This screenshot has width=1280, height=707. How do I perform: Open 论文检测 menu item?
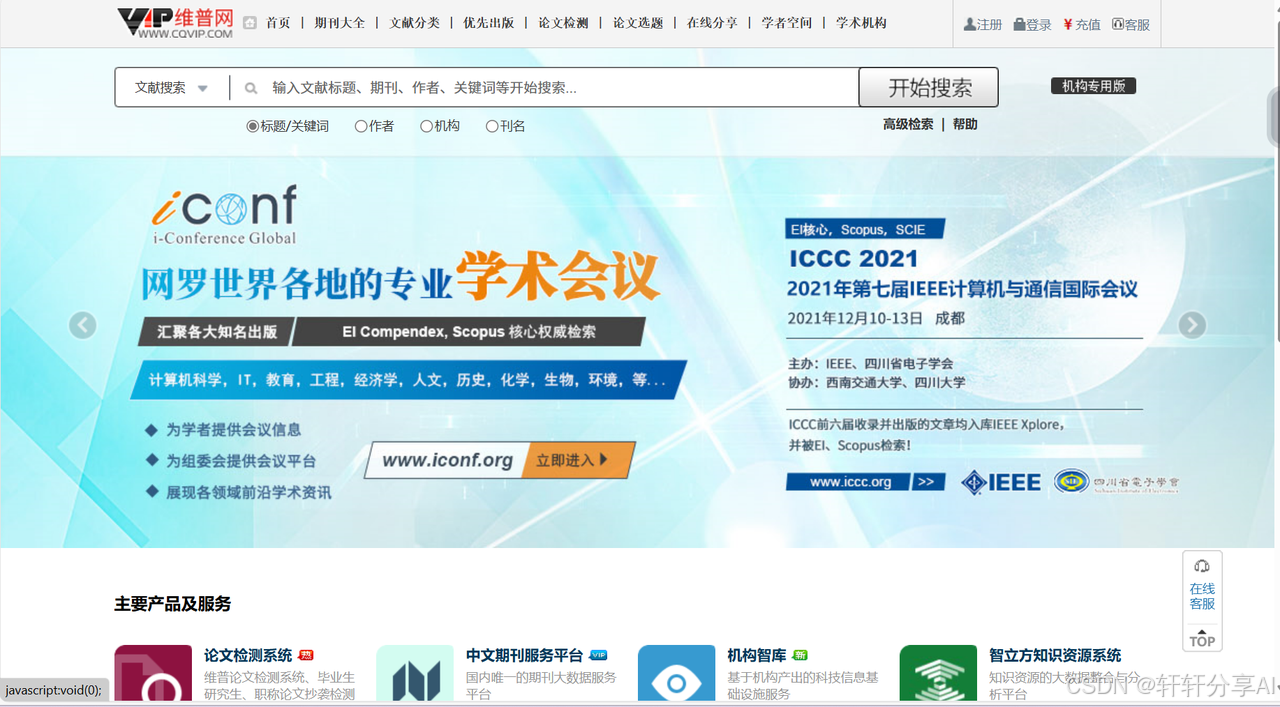(563, 23)
